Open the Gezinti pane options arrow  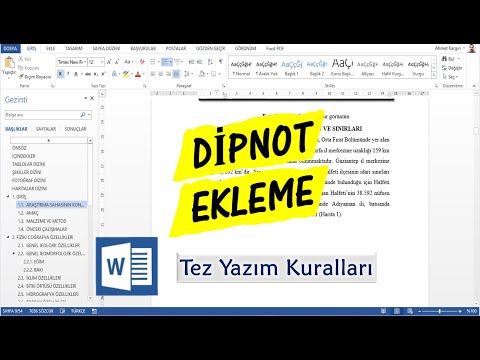click(x=86, y=98)
